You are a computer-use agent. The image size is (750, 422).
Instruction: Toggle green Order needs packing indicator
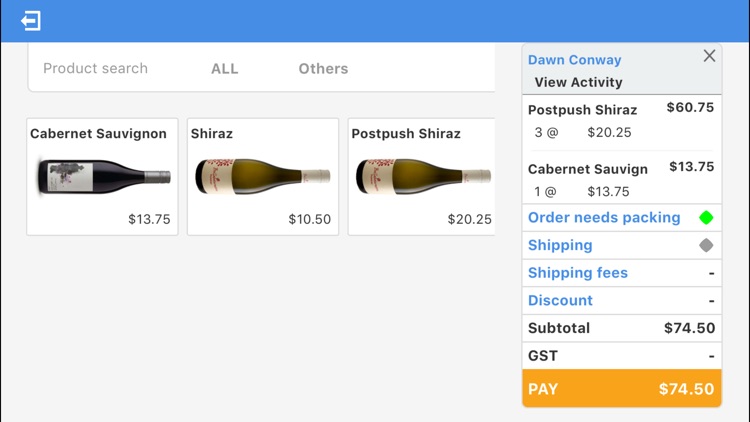tap(706, 218)
